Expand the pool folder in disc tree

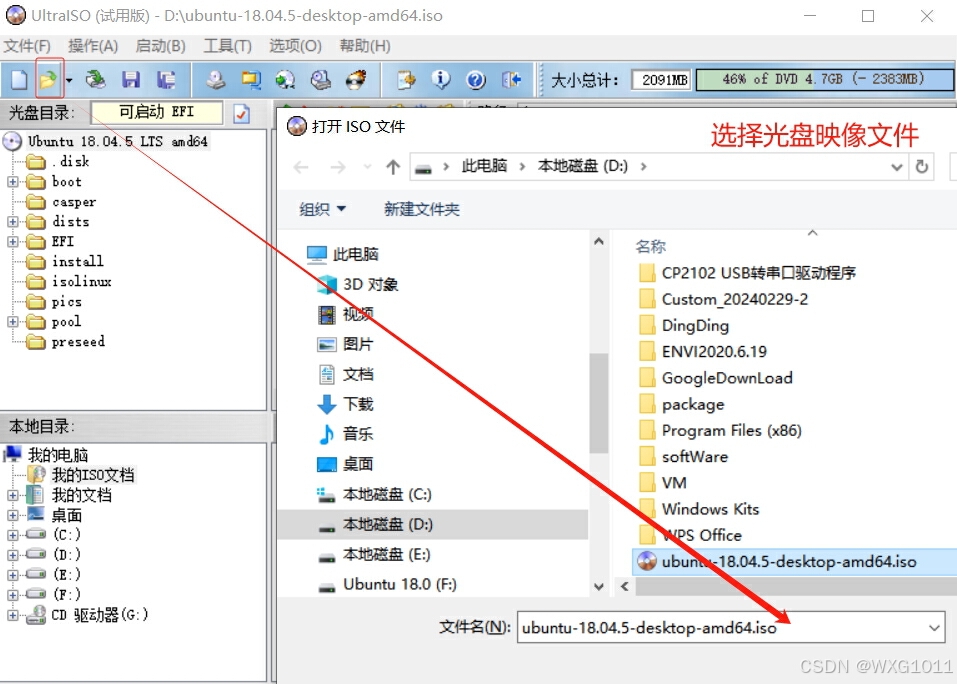(13, 322)
